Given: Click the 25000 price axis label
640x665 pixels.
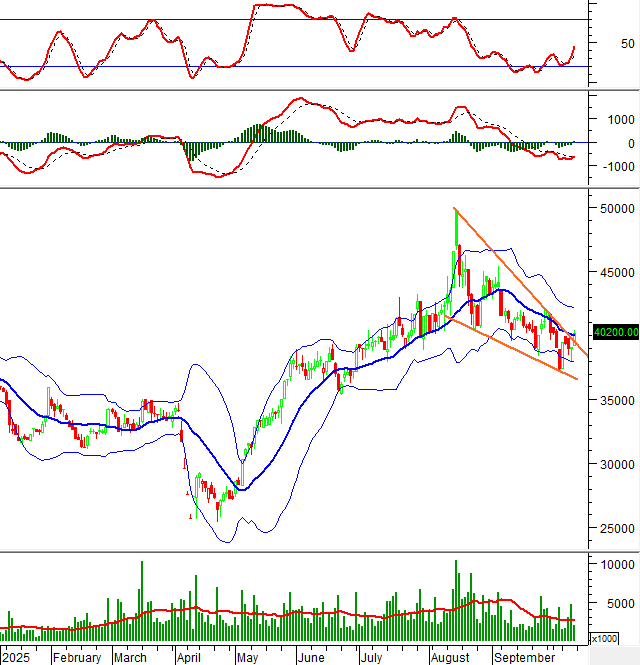Looking at the screenshot, I should 618,528.
